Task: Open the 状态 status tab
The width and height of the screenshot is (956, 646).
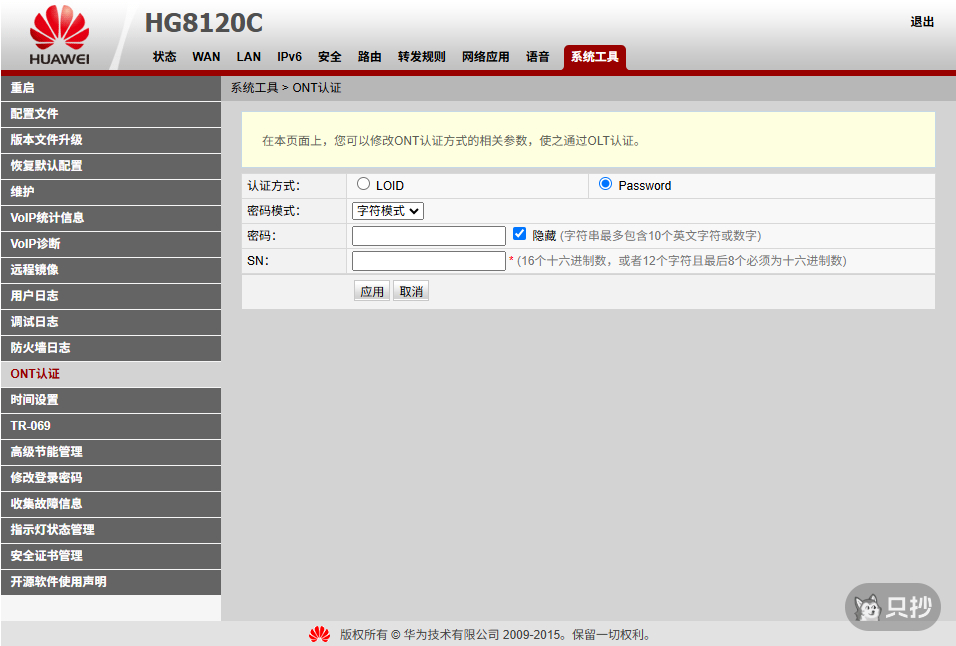Action: click(x=164, y=57)
